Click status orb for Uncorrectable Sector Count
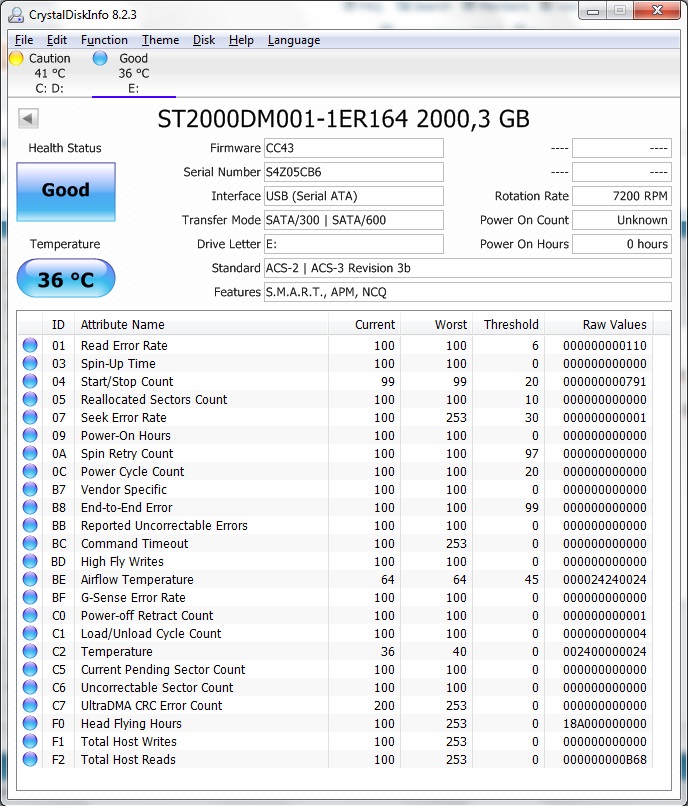The height and width of the screenshot is (810, 690). [30, 687]
